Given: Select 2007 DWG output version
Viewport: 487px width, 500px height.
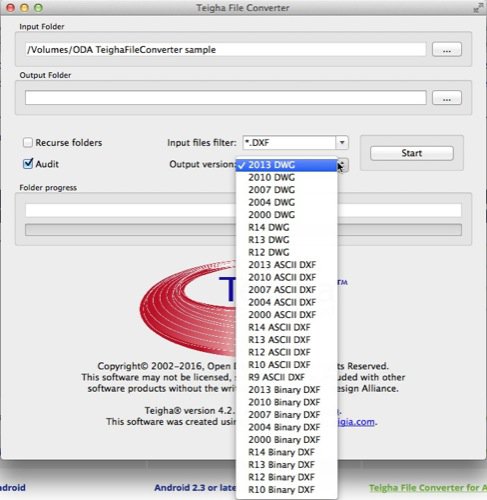Looking at the screenshot, I should [287, 190].
